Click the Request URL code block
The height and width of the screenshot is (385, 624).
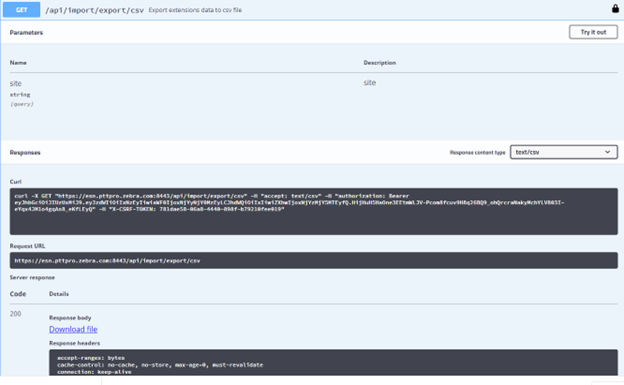[x=314, y=260]
